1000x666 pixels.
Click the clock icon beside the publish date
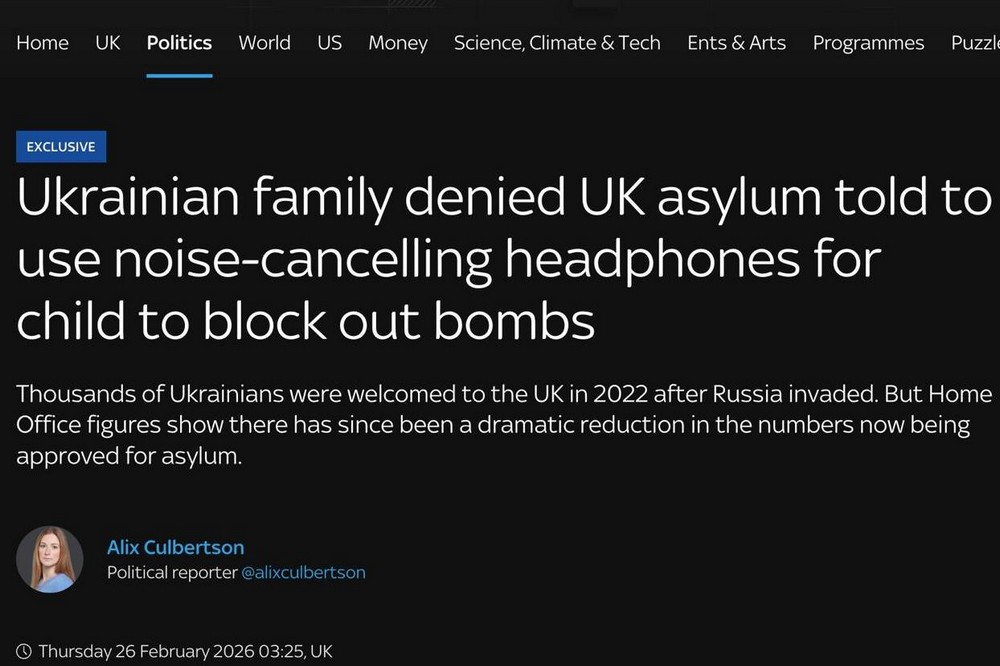[25, 651]
